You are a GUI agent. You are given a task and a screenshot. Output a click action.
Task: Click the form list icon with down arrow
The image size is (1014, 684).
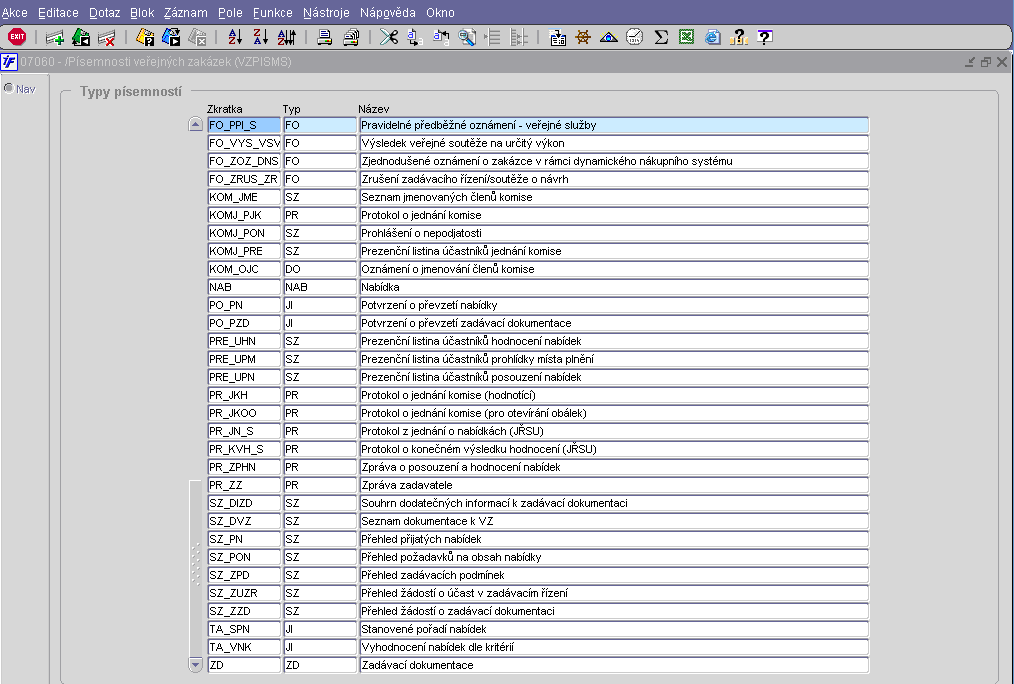pos(557,37)
